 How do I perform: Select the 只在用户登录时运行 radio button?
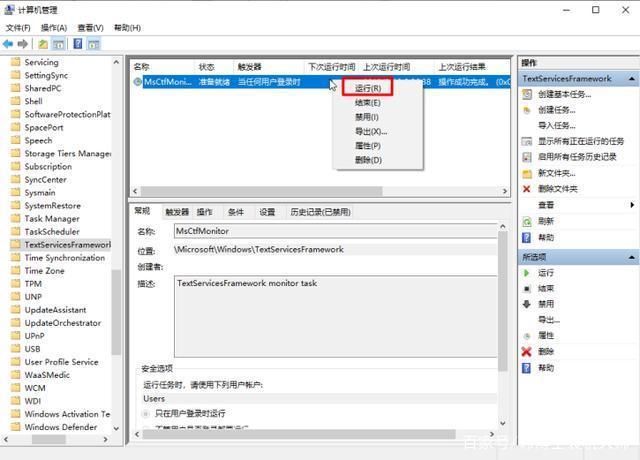pos(146,414)
